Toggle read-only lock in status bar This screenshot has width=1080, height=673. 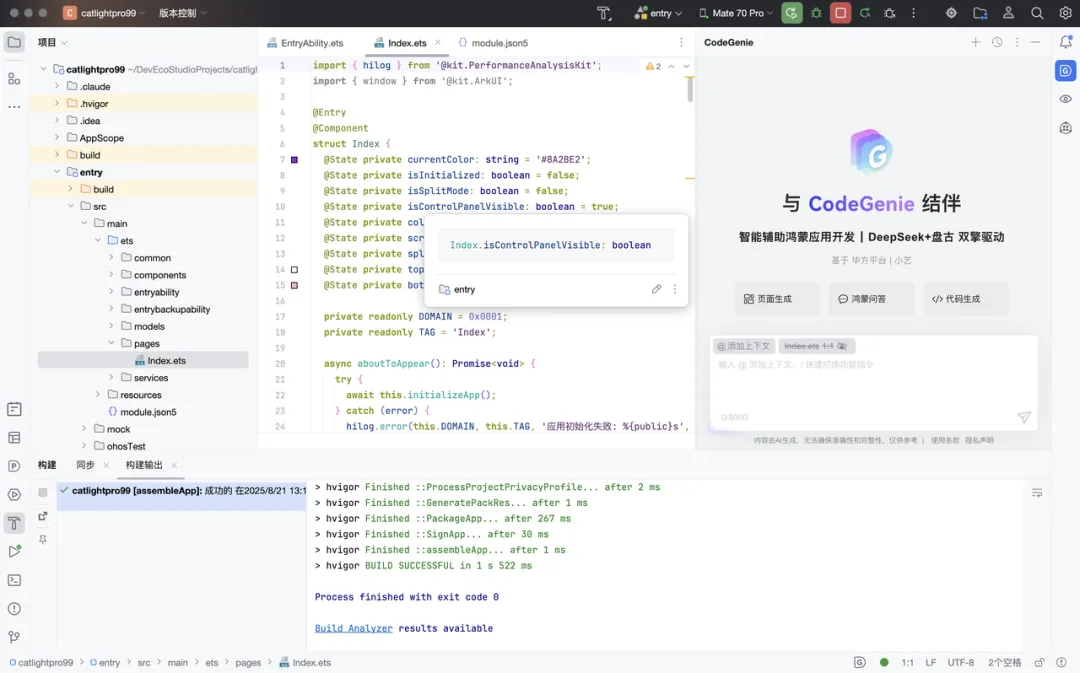point(1039,663)
